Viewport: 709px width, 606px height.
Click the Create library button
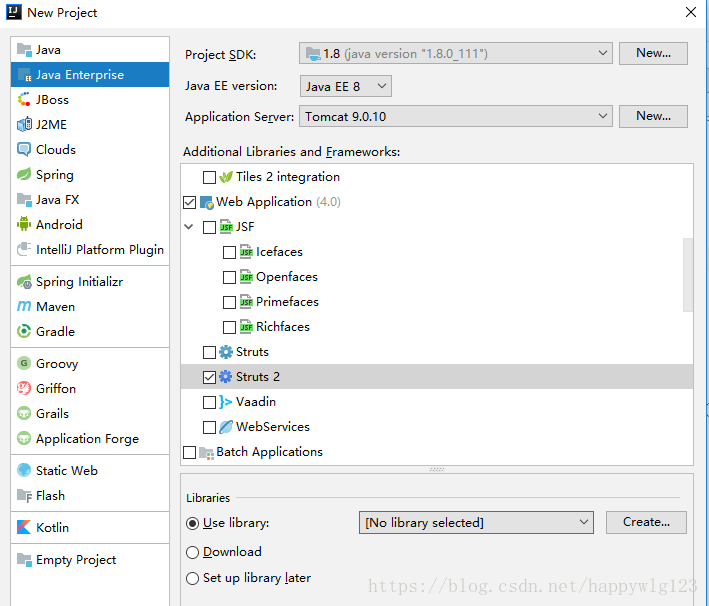646,522
